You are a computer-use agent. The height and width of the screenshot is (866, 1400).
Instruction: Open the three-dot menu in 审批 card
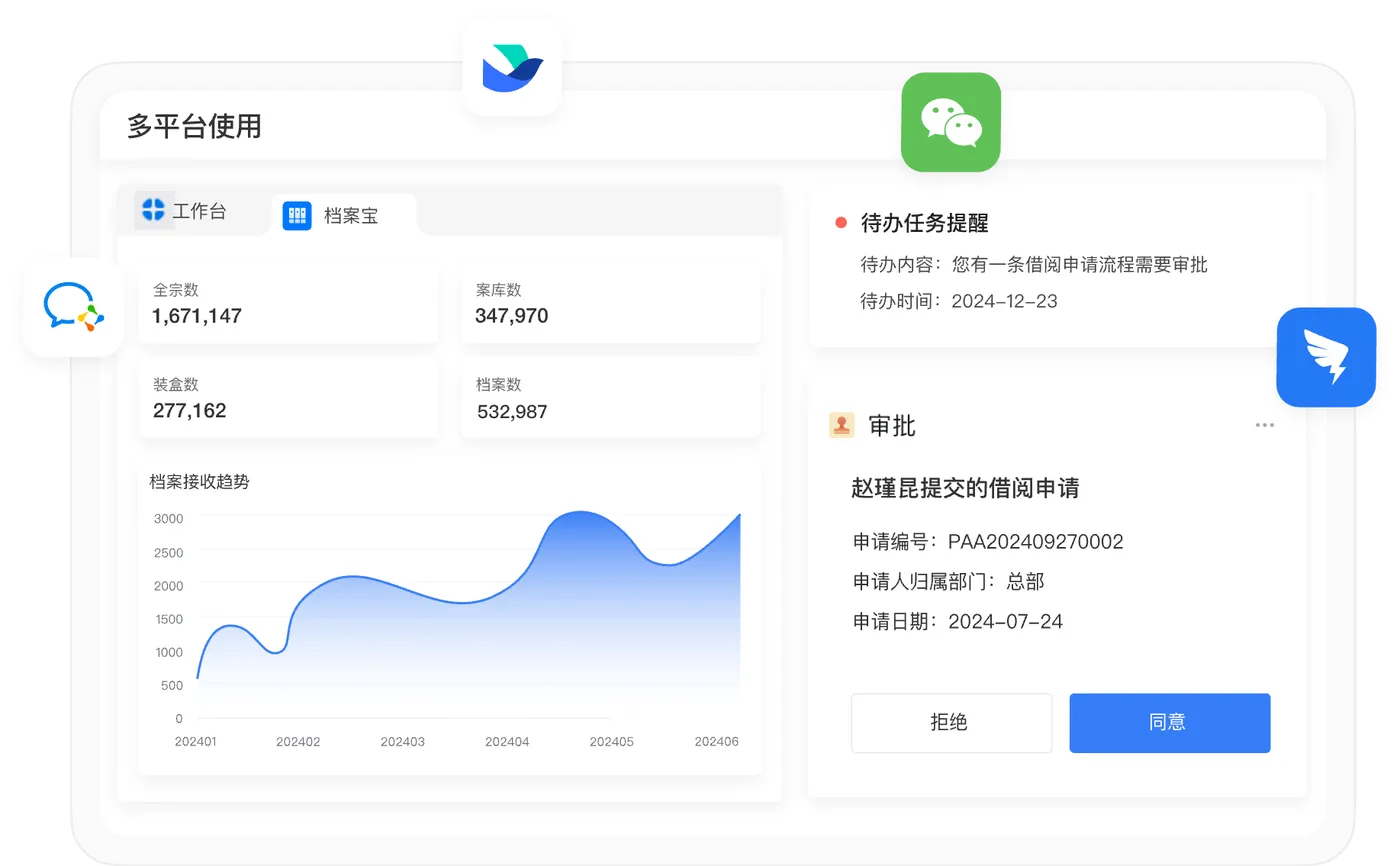pos(1265,425)
